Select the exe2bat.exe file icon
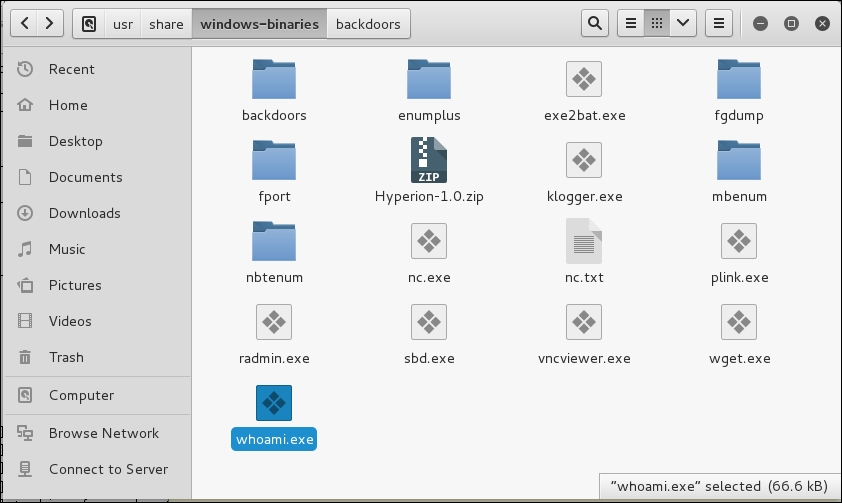The width and height of the screenshot is (842, 503). (584, 79)
